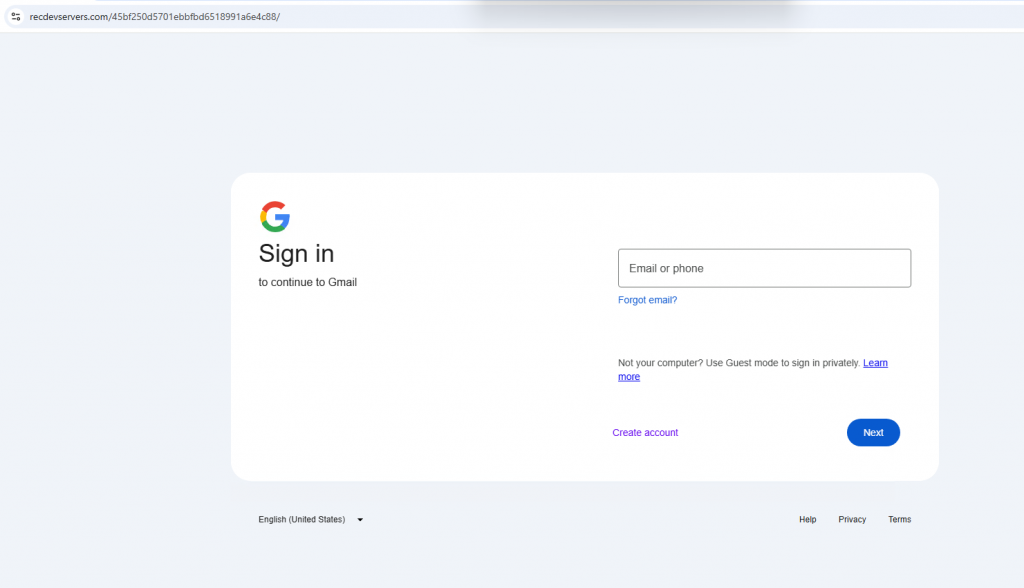Image resolution: width=1024 pixels, height=588 pixels.
Task: Click the Forgot email? link
Action: (x=647, y=300)
